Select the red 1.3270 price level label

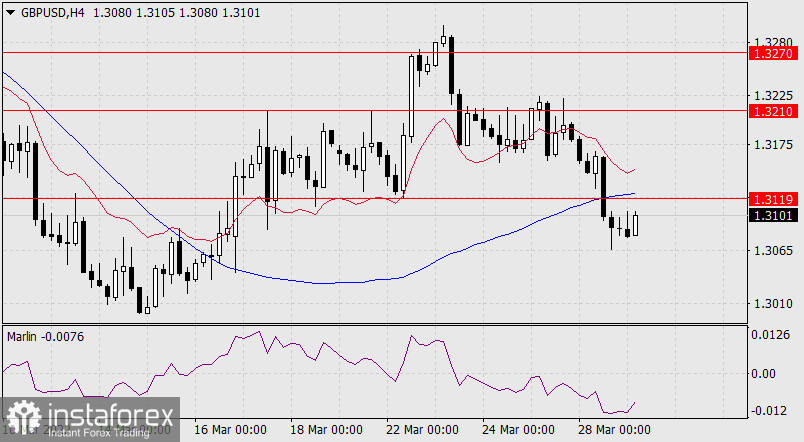(775, 51)
